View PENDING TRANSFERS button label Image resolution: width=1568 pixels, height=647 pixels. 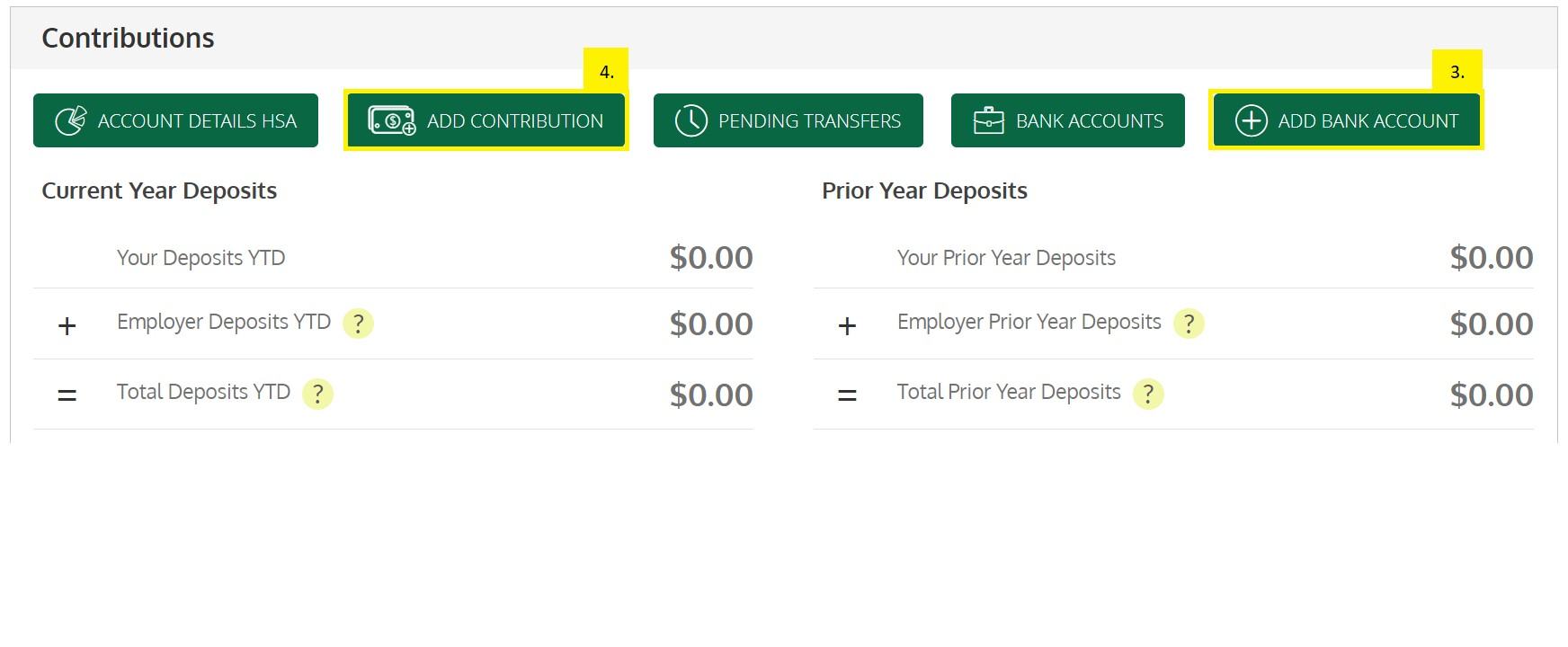point(809,121)
